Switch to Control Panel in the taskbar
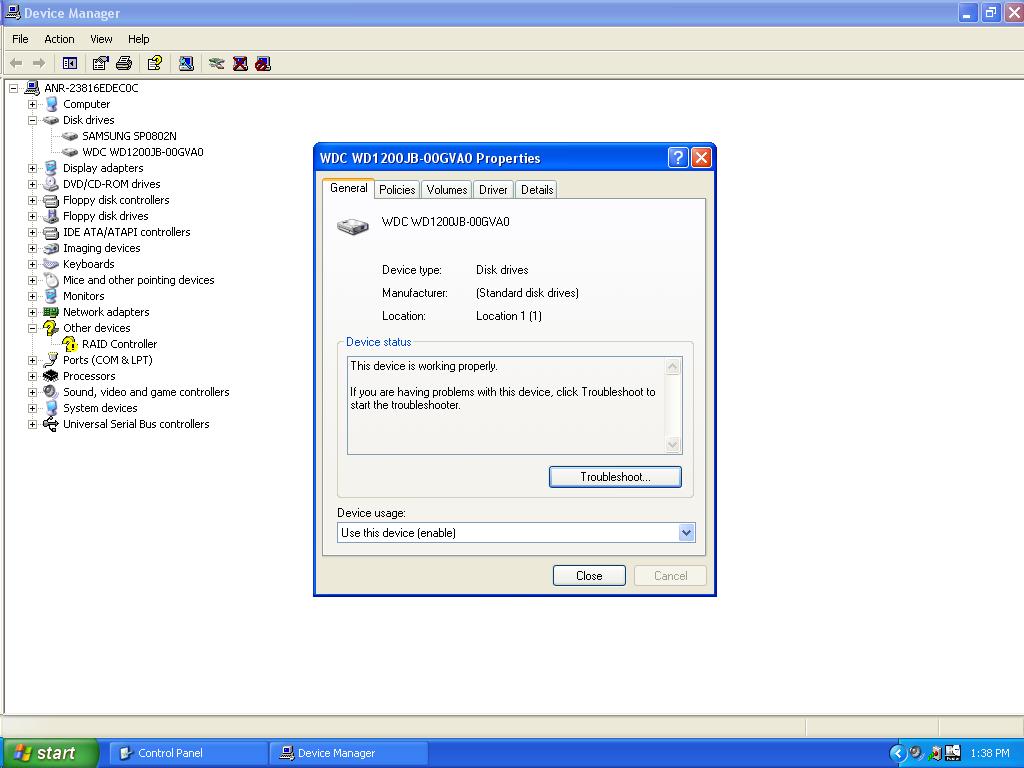The width and height of the screenshot is (1024, 768). [x=186, y=753]
